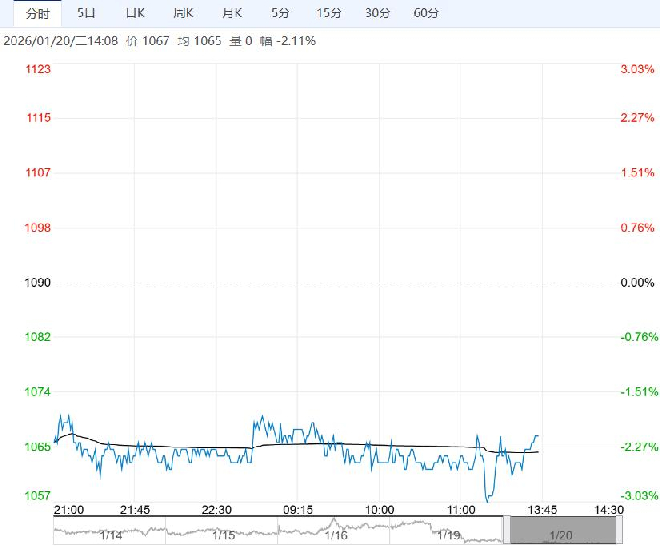Jump to 1/16 in overview timeline
The width and height of the screenshot is (660, 546).
click(x=335, y=535)
